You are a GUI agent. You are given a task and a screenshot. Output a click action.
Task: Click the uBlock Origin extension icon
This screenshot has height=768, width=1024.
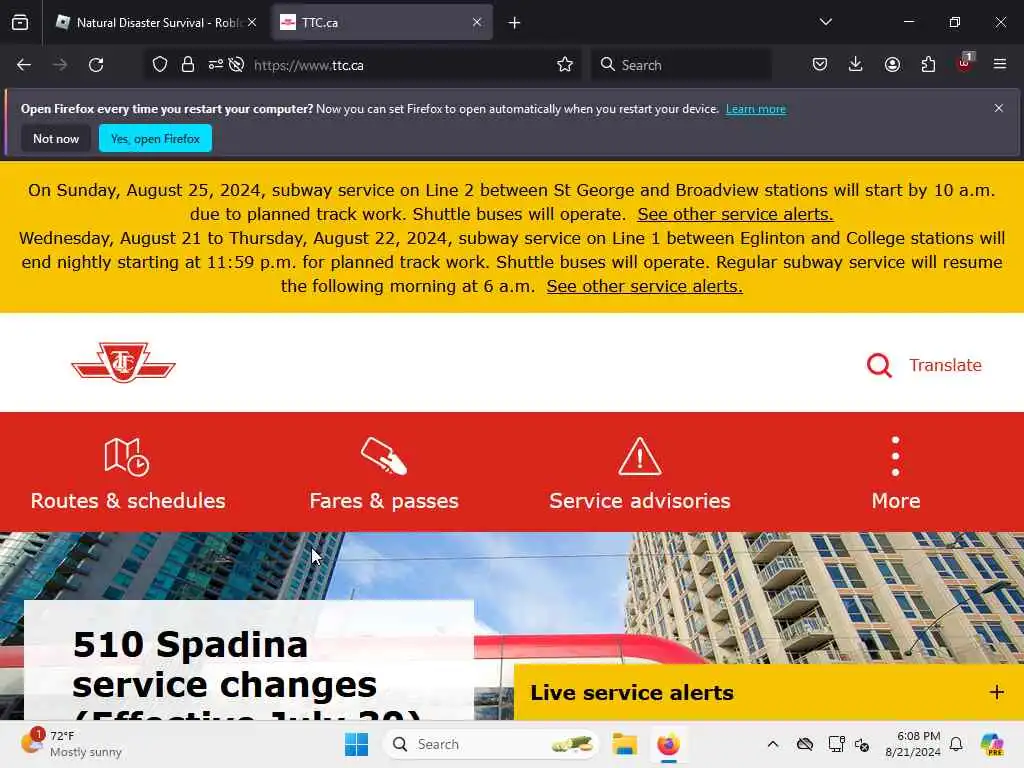(965, 63)
